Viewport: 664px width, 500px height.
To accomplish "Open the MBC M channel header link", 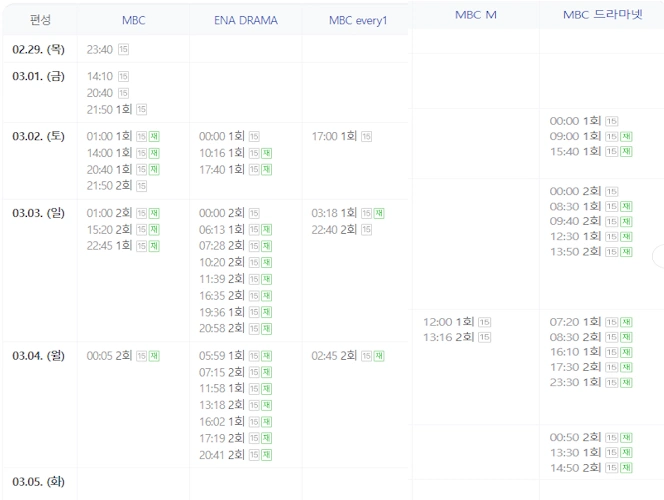I will [476, 15].
